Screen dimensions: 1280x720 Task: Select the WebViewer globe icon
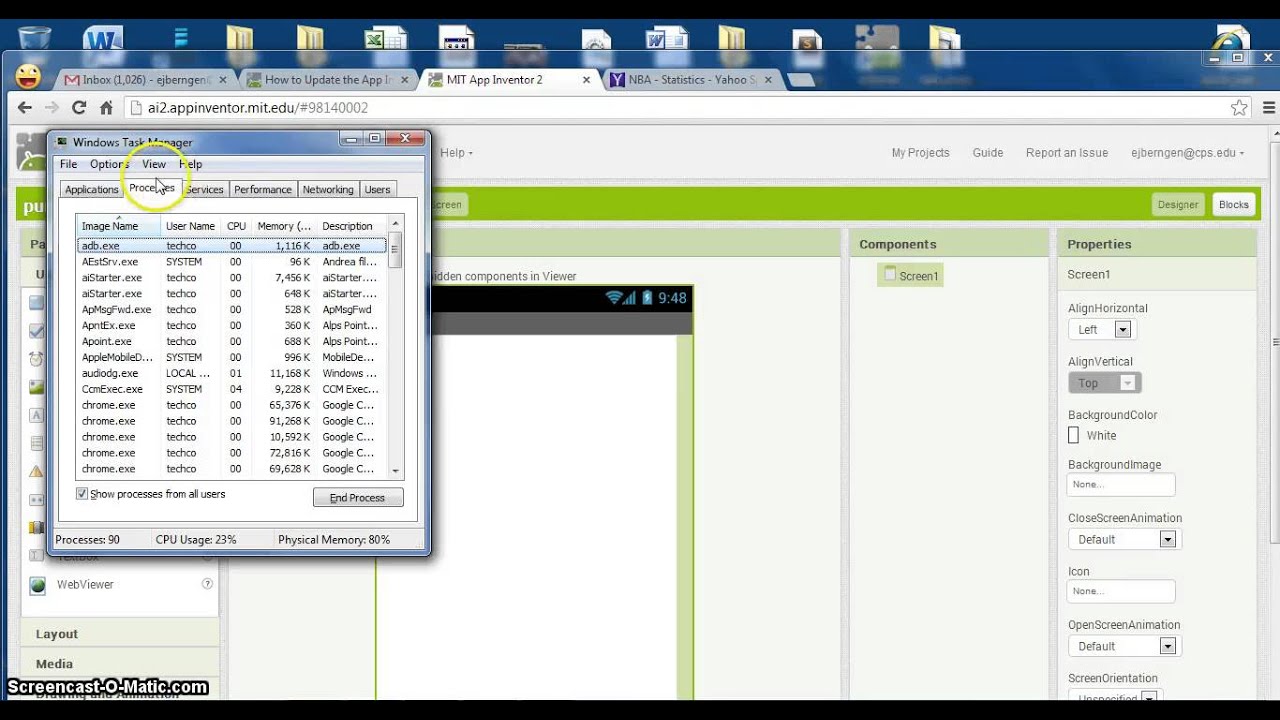[x=37, y=585]
